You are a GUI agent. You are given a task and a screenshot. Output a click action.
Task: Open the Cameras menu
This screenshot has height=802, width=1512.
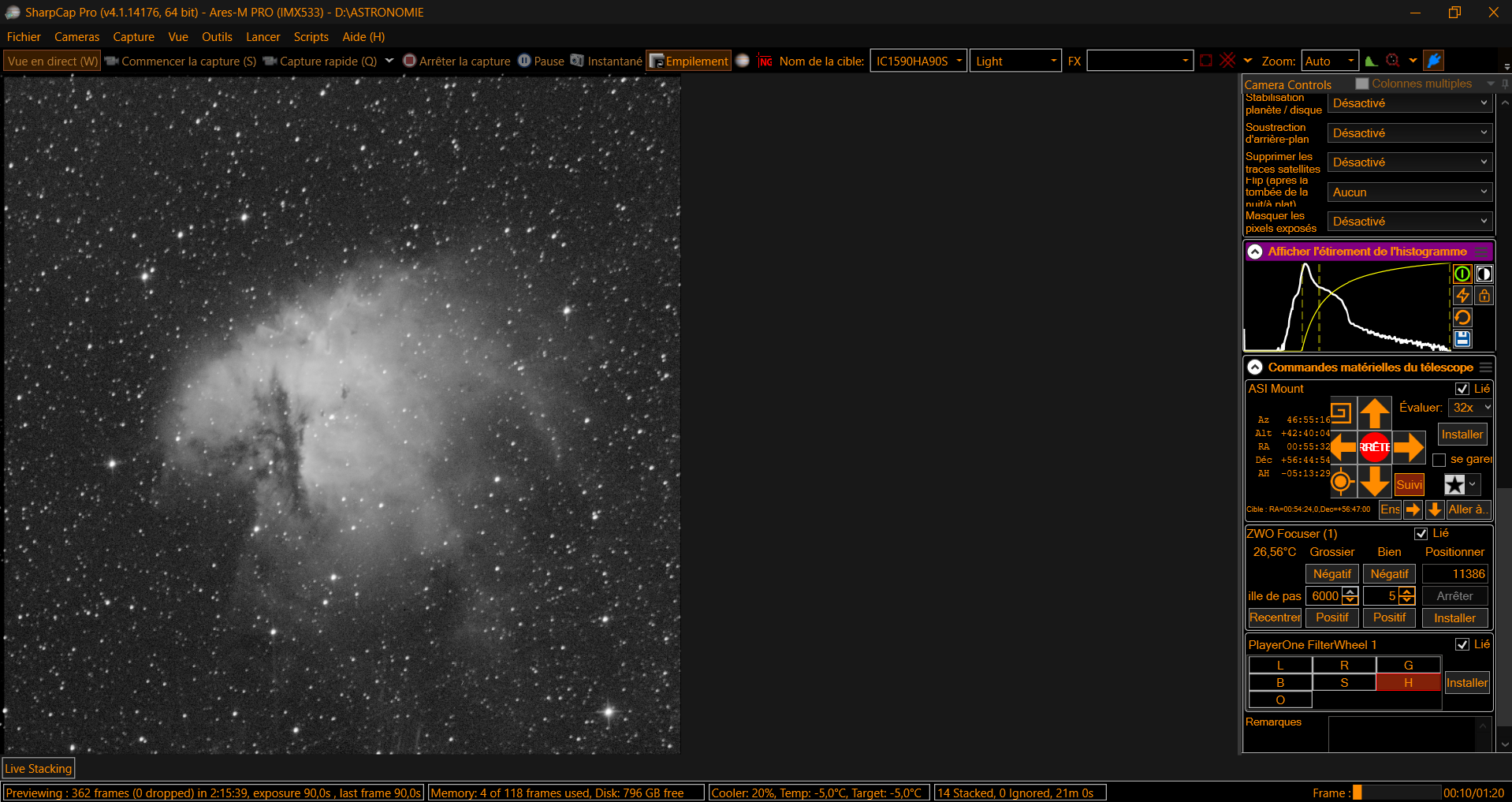[77, 37]
